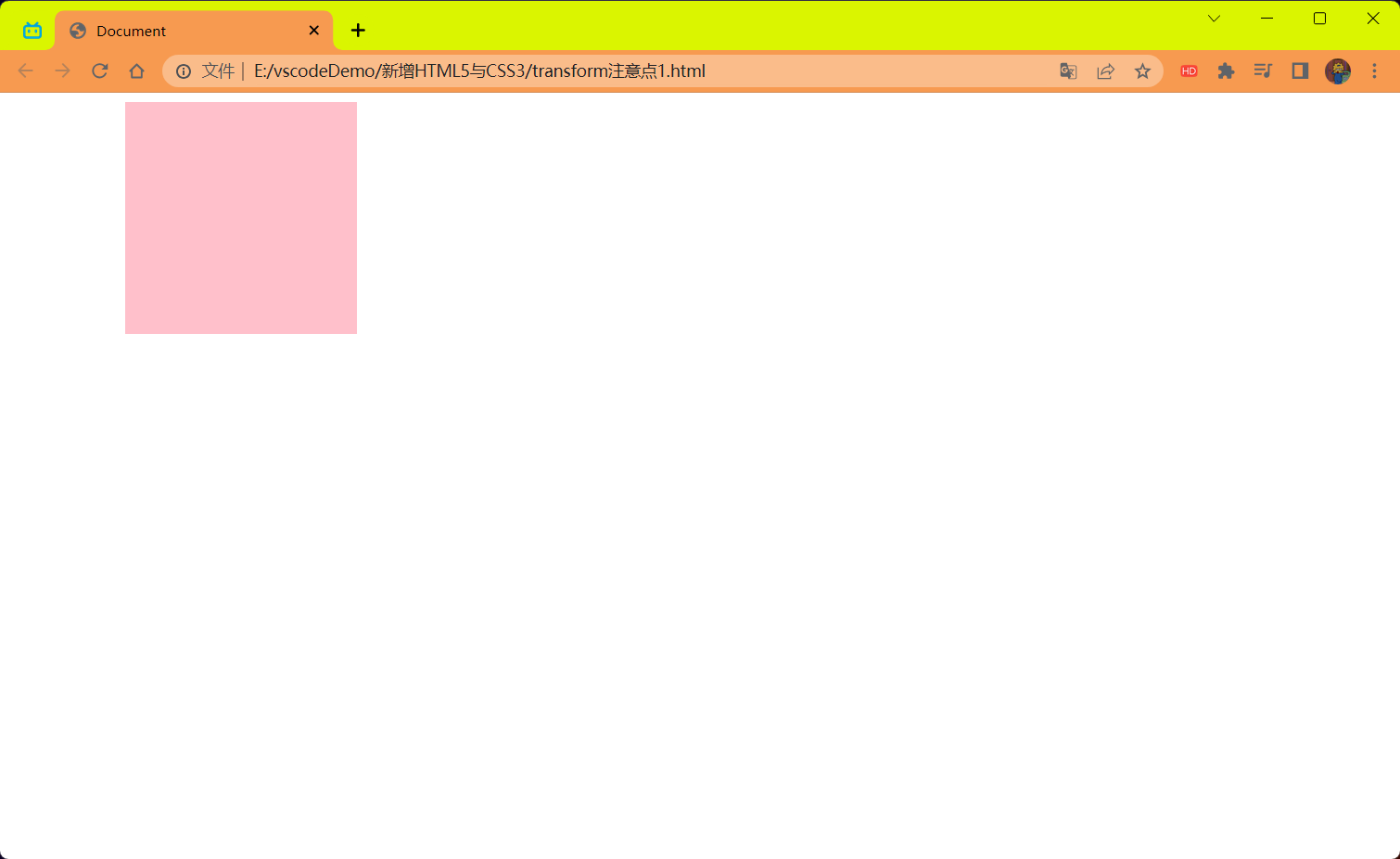Viewport: 1400px width, 859px height.
Task: Go back to previous page
Action: pos(25,71)
